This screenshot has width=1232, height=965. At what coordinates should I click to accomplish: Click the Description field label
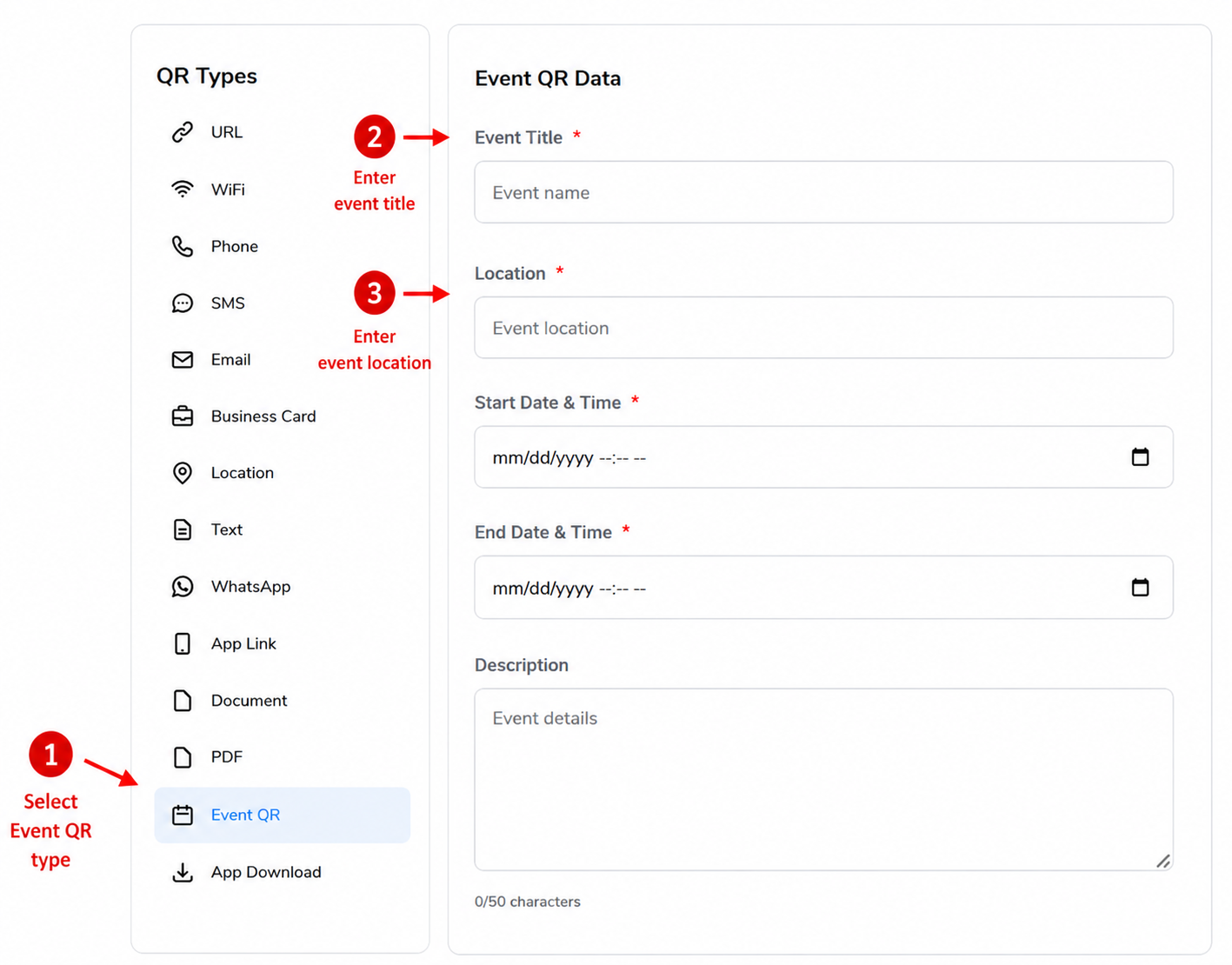[x=522, y=665]
